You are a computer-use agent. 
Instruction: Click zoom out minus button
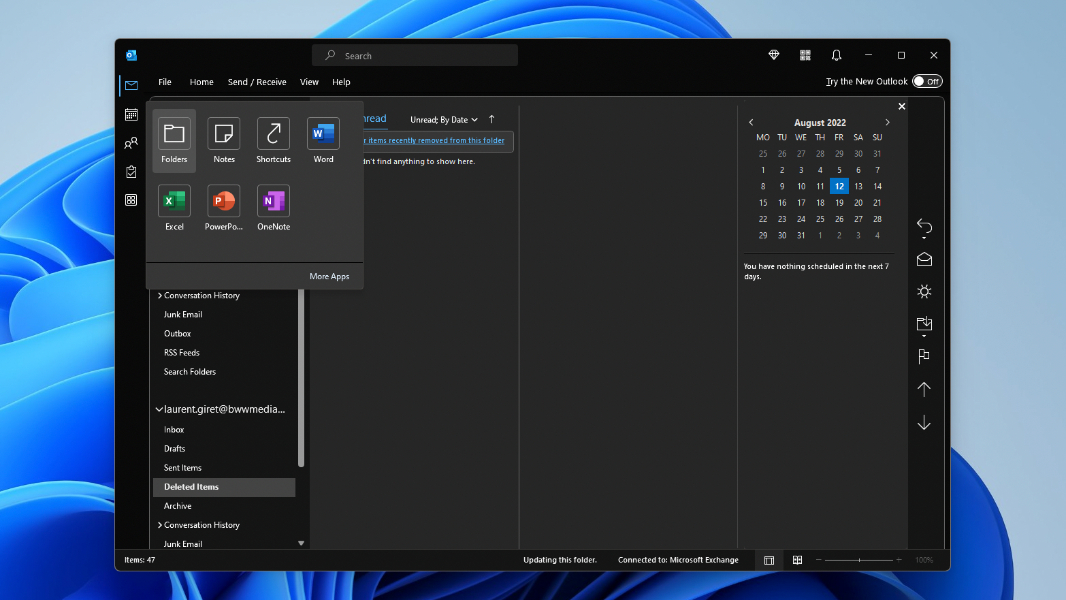(819, 560)
